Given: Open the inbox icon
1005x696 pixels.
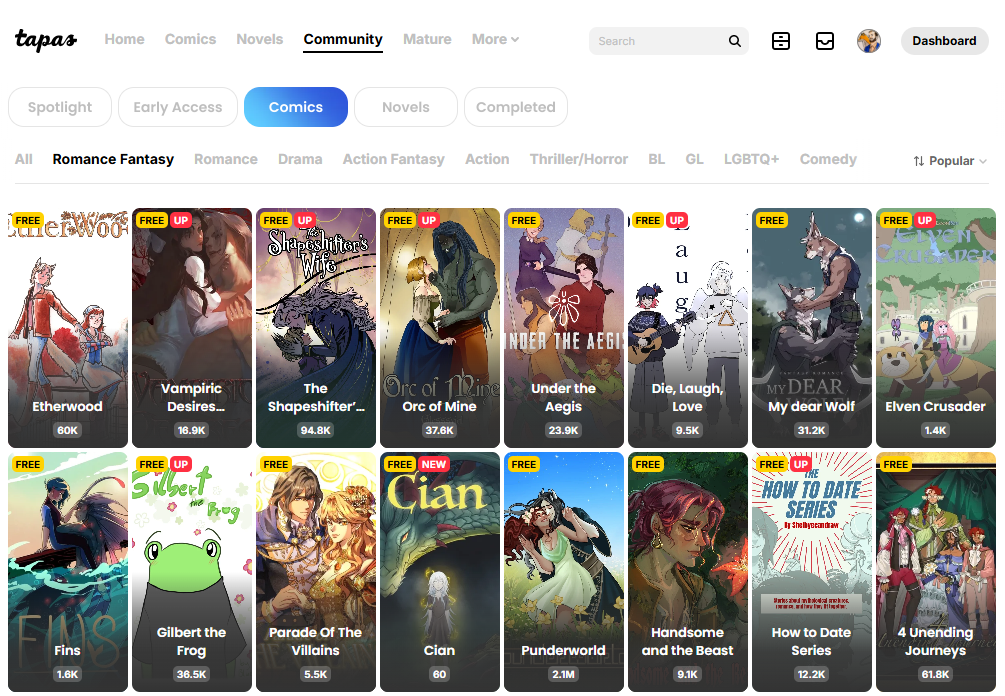Looking at the screenshot, I should (x=825, y=41).
